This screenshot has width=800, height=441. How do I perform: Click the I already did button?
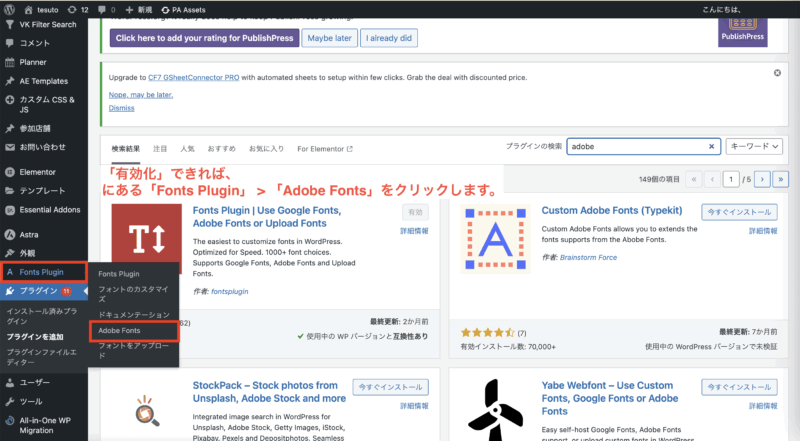(x=389, y=38)
